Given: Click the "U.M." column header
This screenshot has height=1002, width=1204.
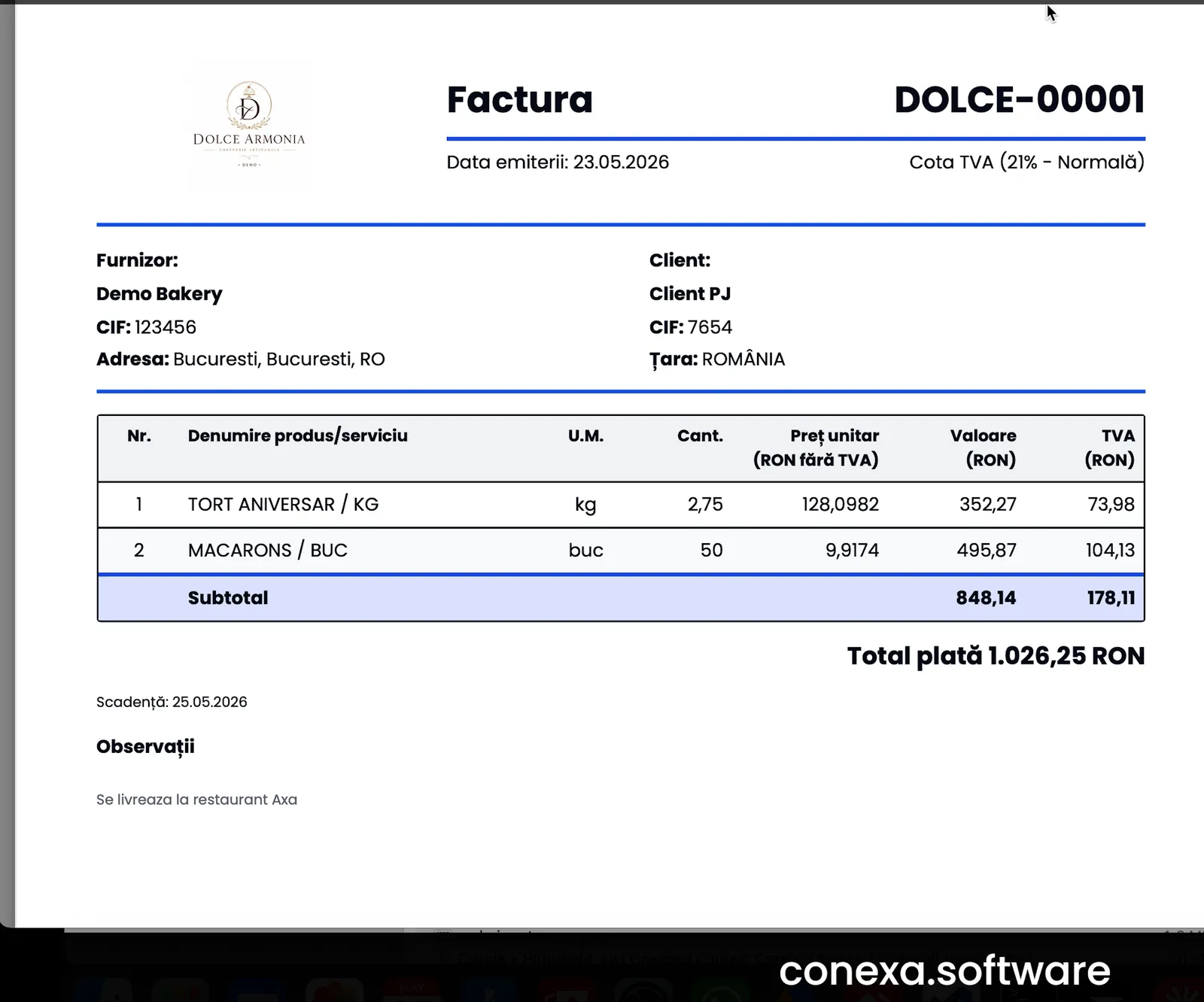Looking at the screenshot, I should (585, 436).
